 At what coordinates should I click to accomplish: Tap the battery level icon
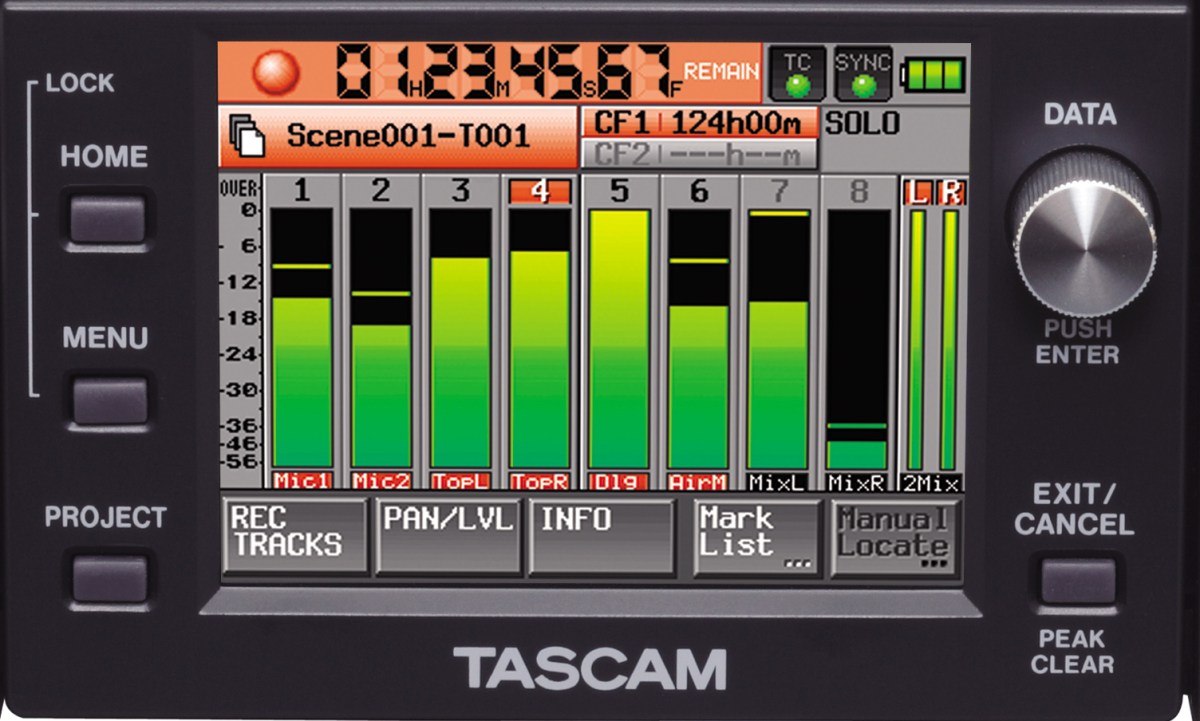pos(933,75)
